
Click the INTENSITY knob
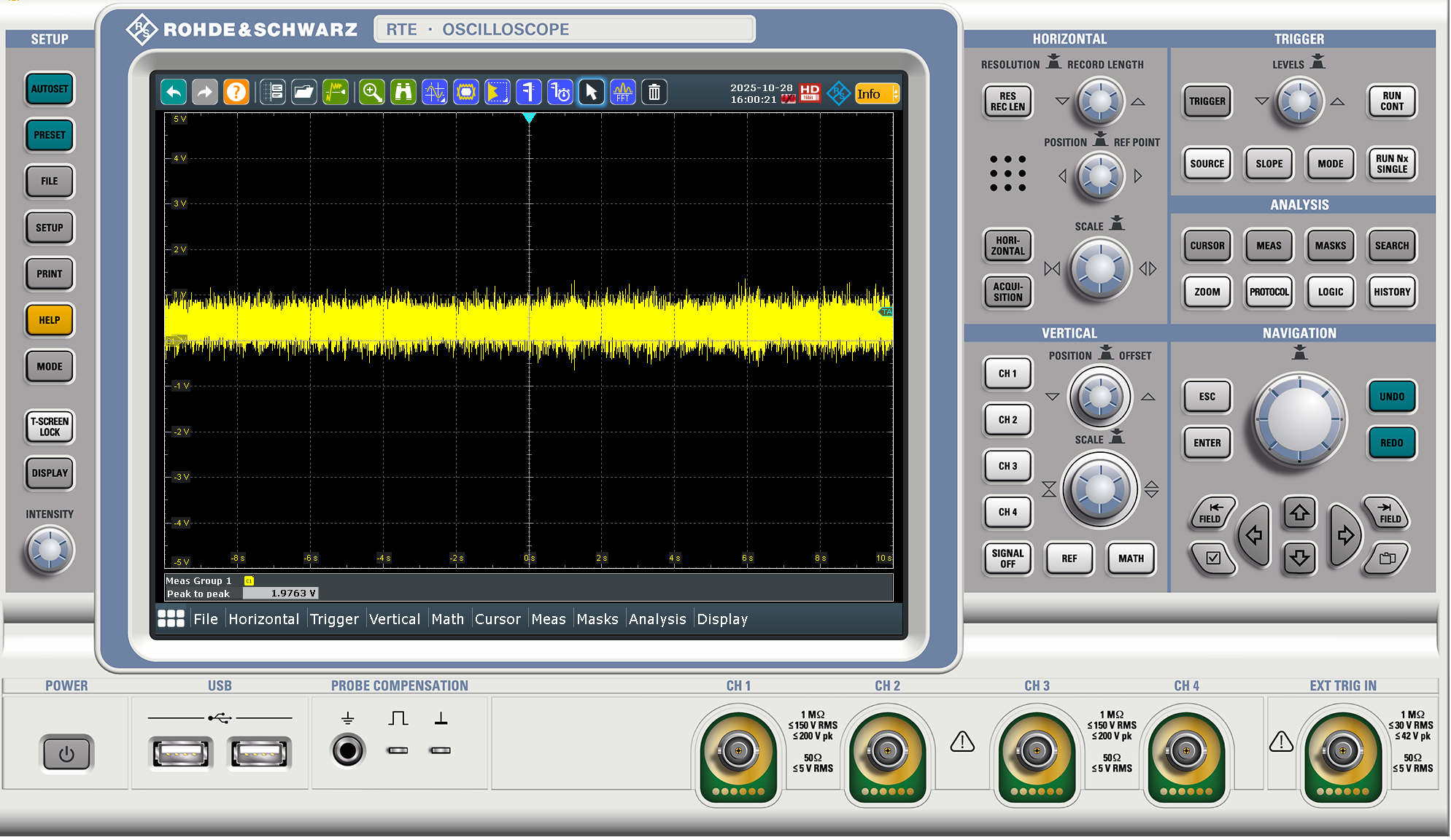point(50,550)
